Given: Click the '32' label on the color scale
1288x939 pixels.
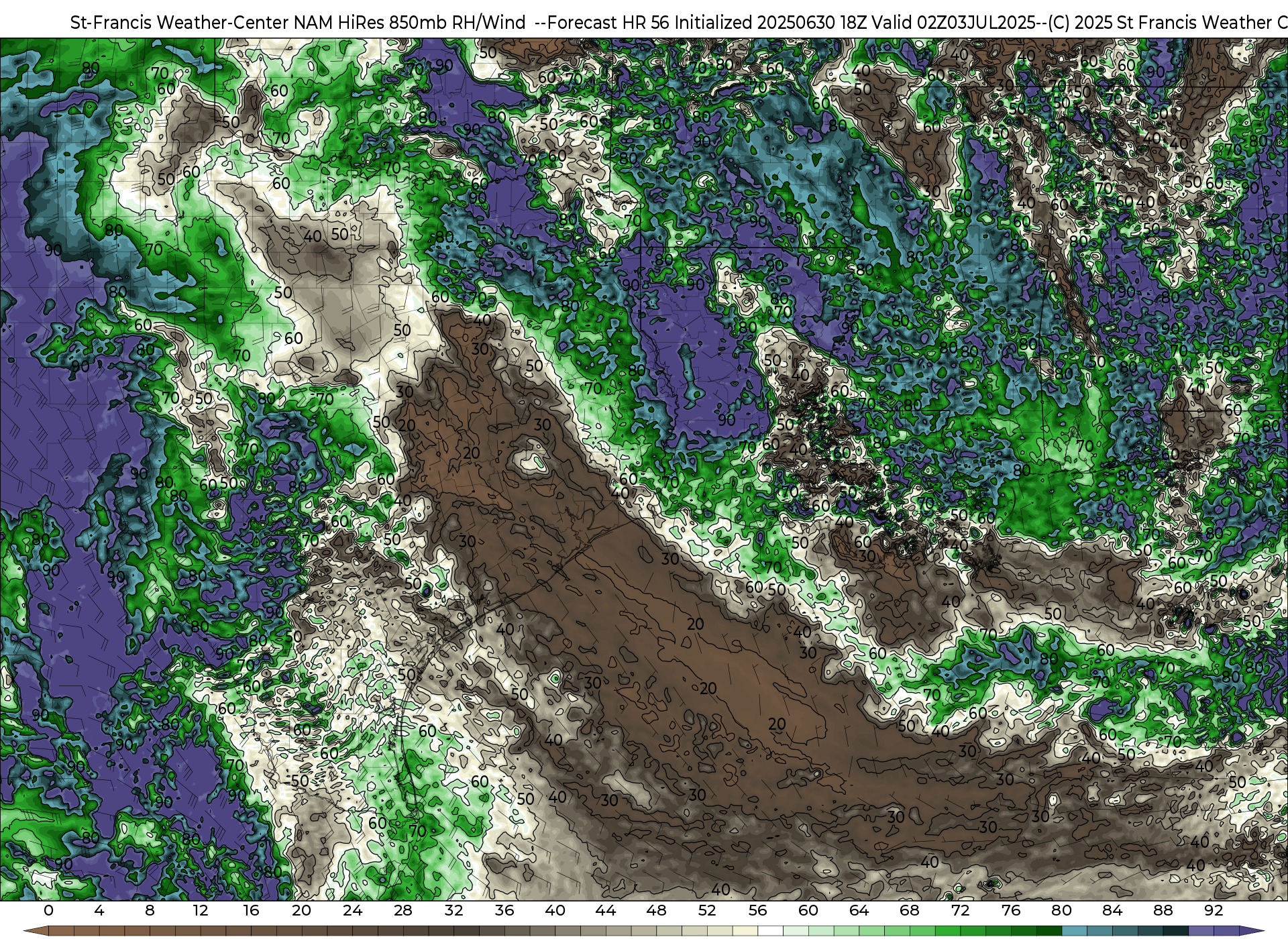Looking at the screenshot, I should coord(453,911).
